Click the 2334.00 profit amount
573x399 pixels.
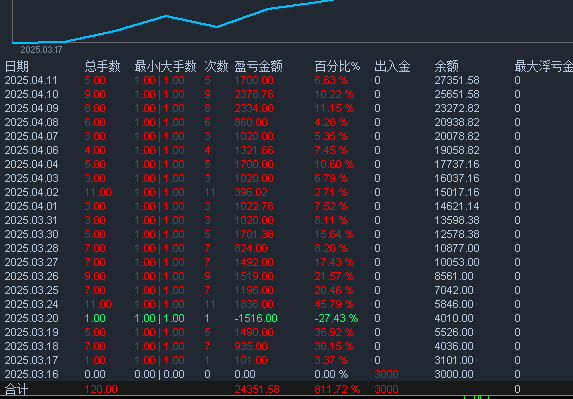[x=254, y=109]
